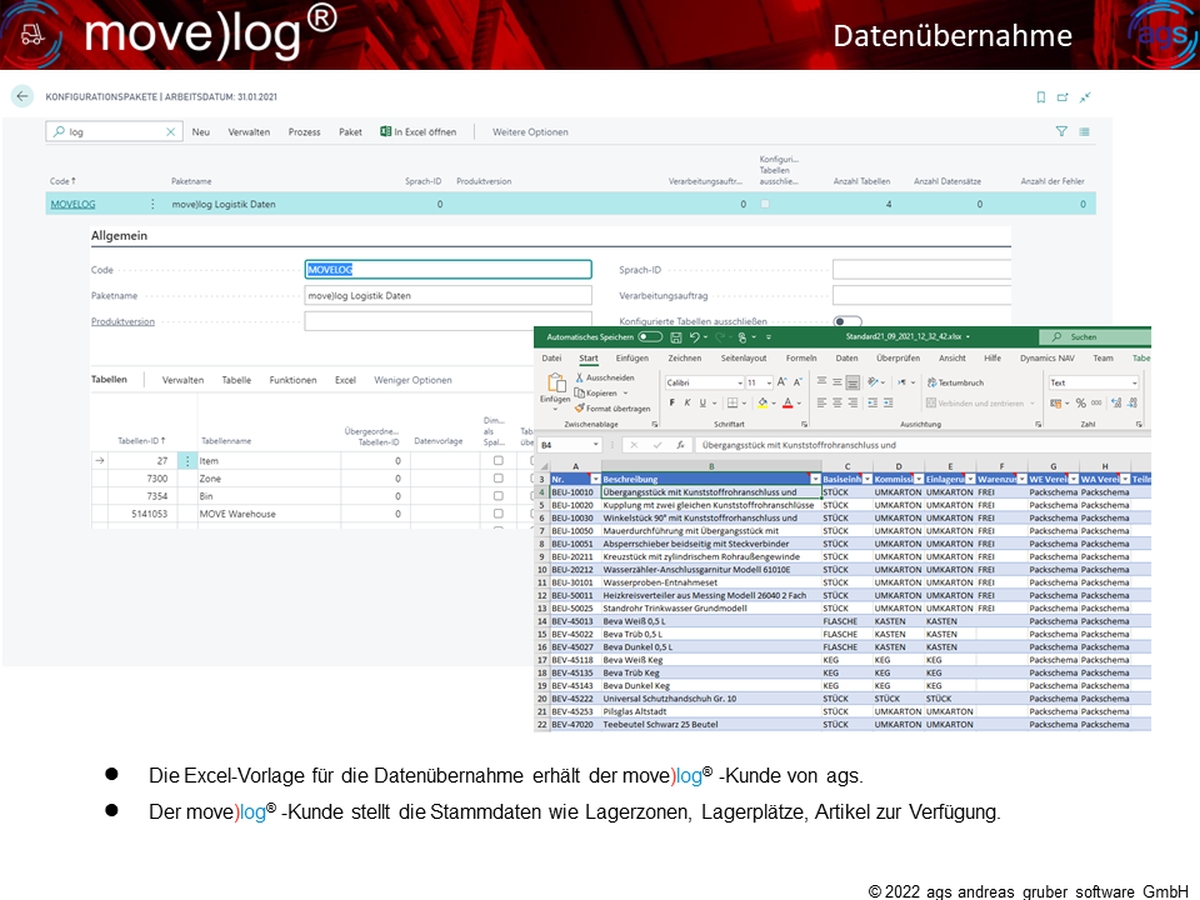Image resolution: width=1200 pixels, height=900 pixels.
Task: Click the percent style button
Action: click(x=1080, y=403)
